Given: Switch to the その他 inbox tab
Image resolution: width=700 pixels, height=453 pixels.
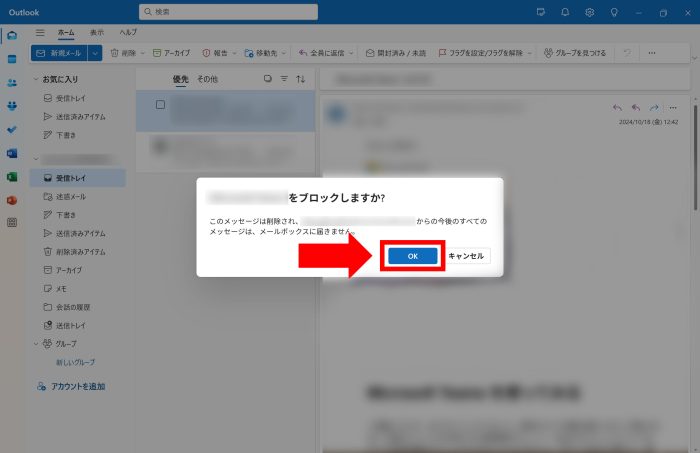Looking at the screenshot, I should click(x=207, y=79).
